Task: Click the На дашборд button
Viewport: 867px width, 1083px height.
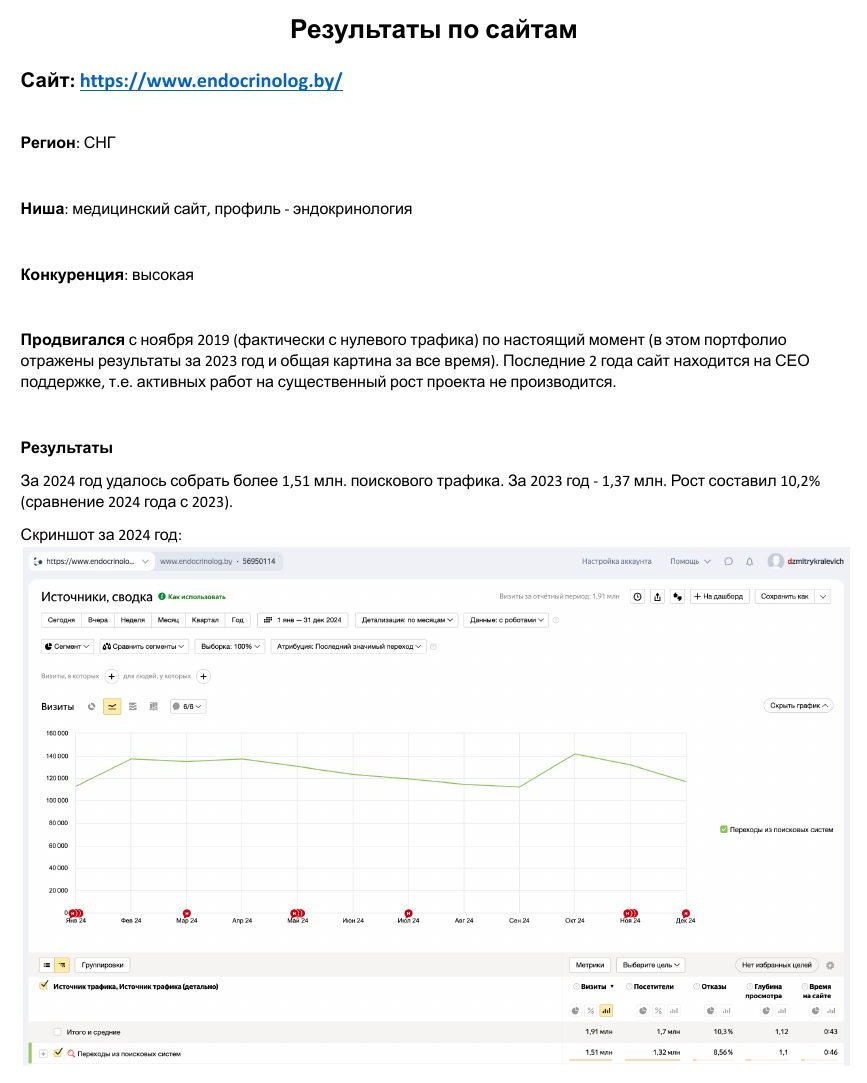Action: [x=718, y=597]
